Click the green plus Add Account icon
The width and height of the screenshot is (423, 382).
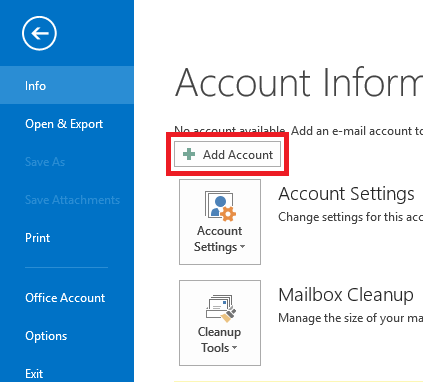click(x=189, y=154)
